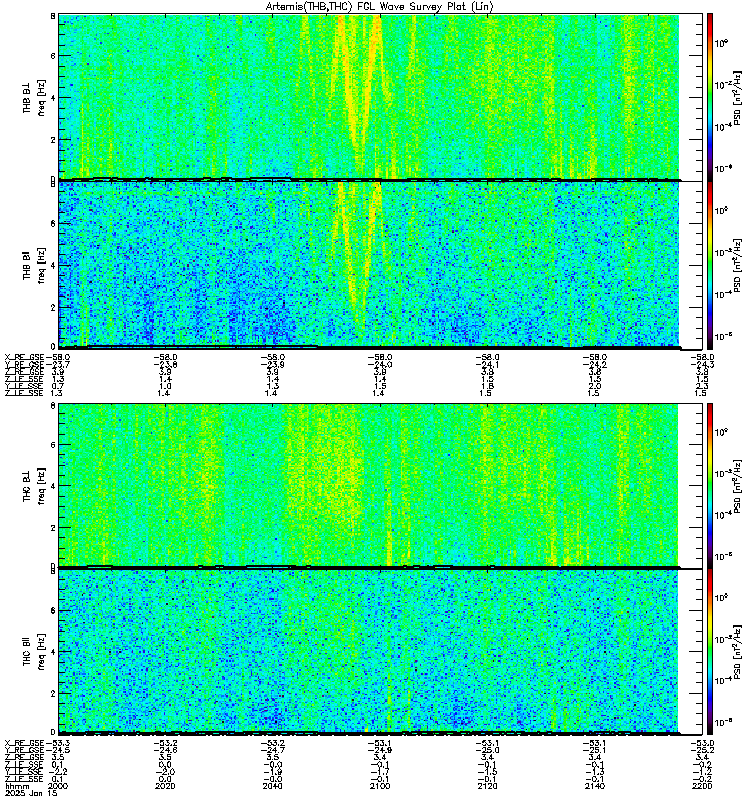Click the -23.7 position value under THB
The width and height of the screenshot is (750, 800).
58,364
